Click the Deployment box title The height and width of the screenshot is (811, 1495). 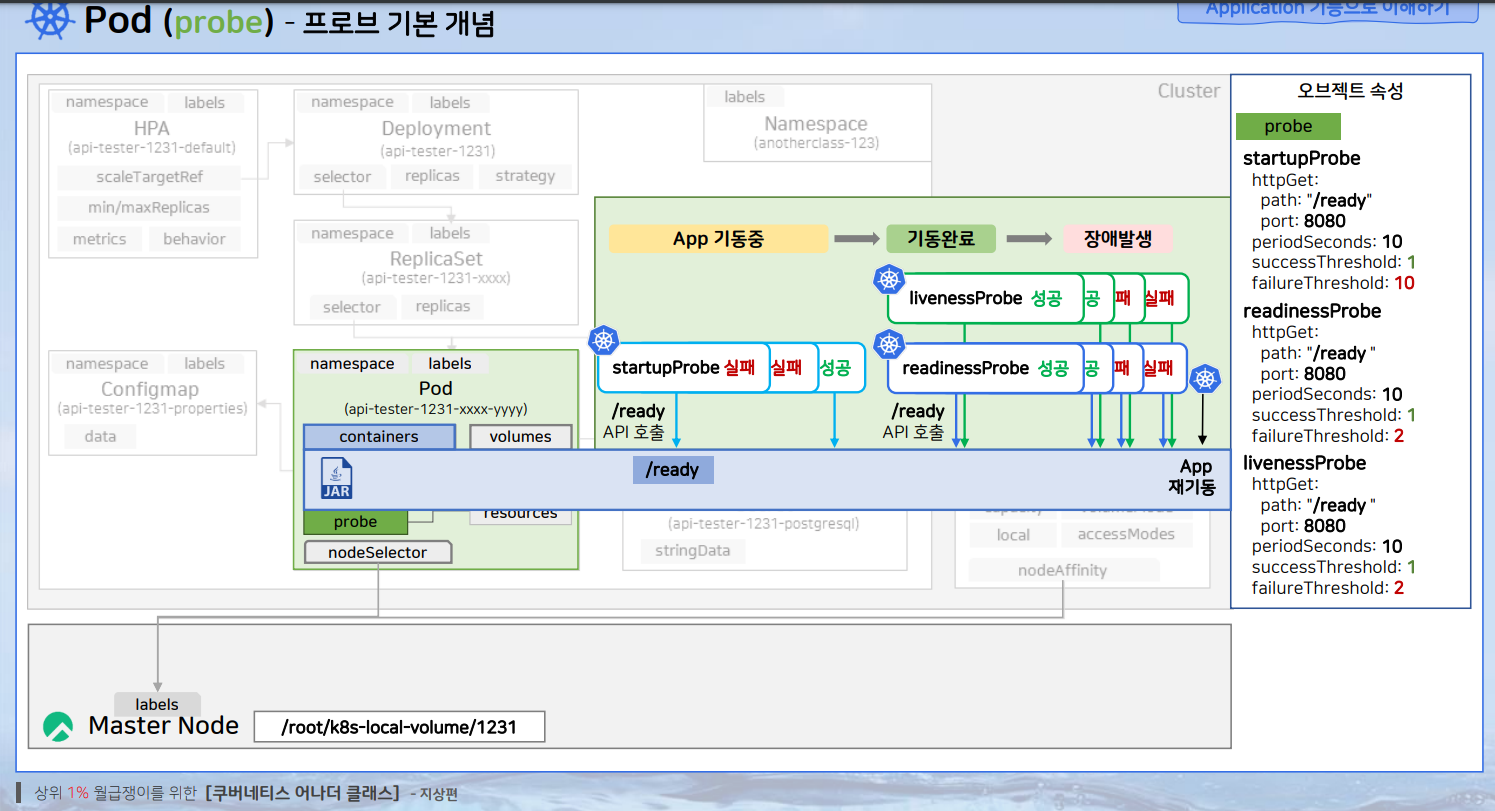pos(436,128)
